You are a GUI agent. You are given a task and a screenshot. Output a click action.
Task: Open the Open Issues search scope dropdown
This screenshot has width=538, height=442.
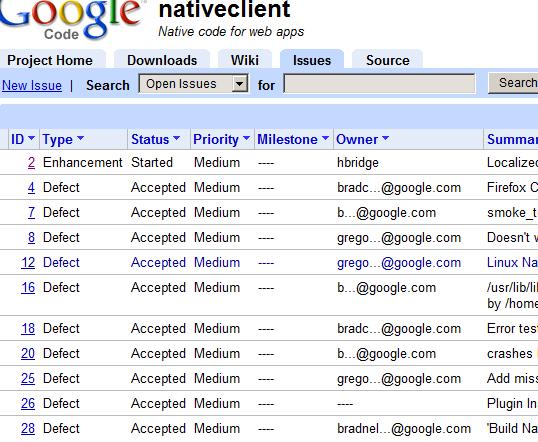coord(194,83)
